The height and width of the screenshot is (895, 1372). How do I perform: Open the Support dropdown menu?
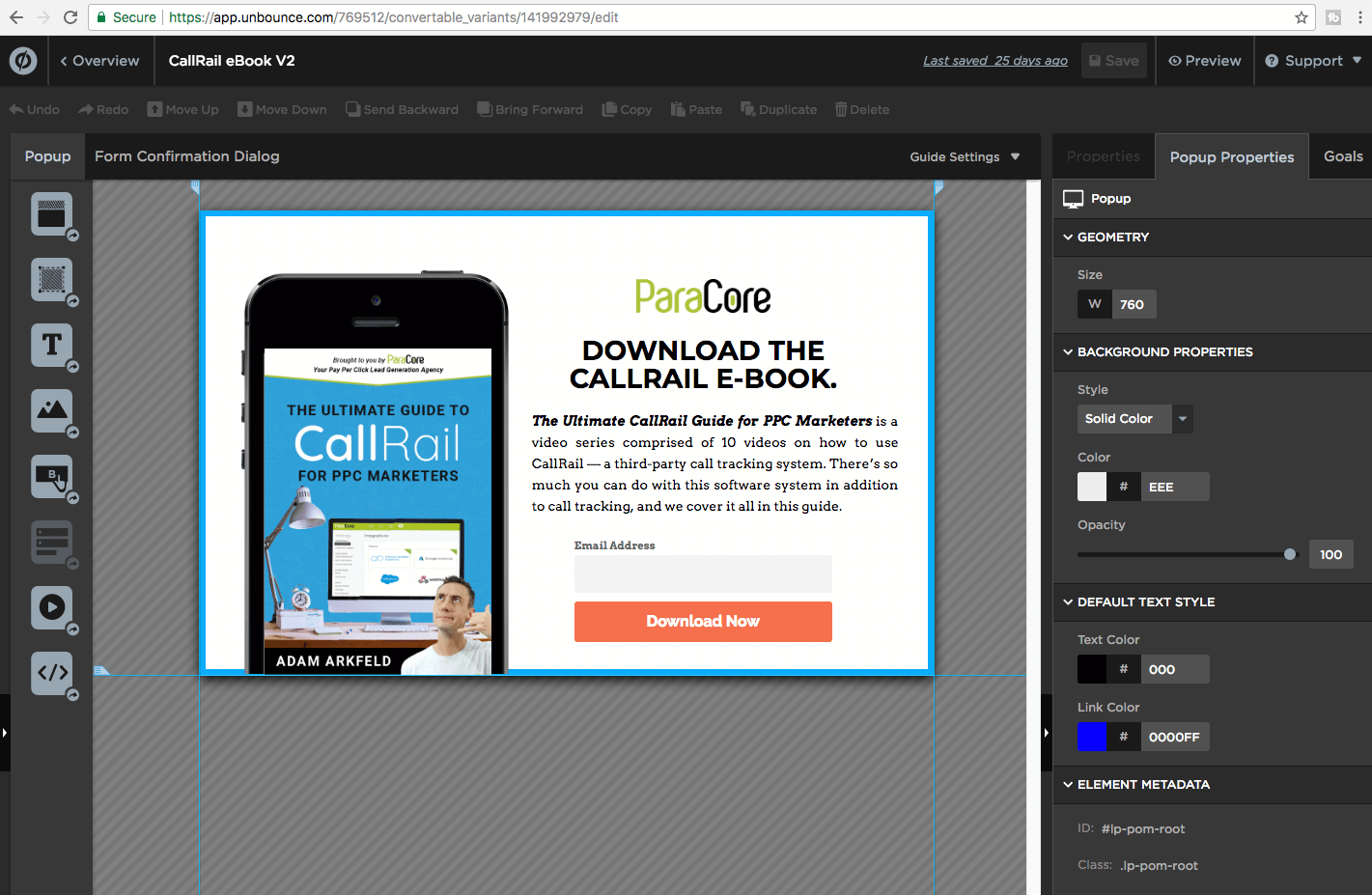point(1313,61)
